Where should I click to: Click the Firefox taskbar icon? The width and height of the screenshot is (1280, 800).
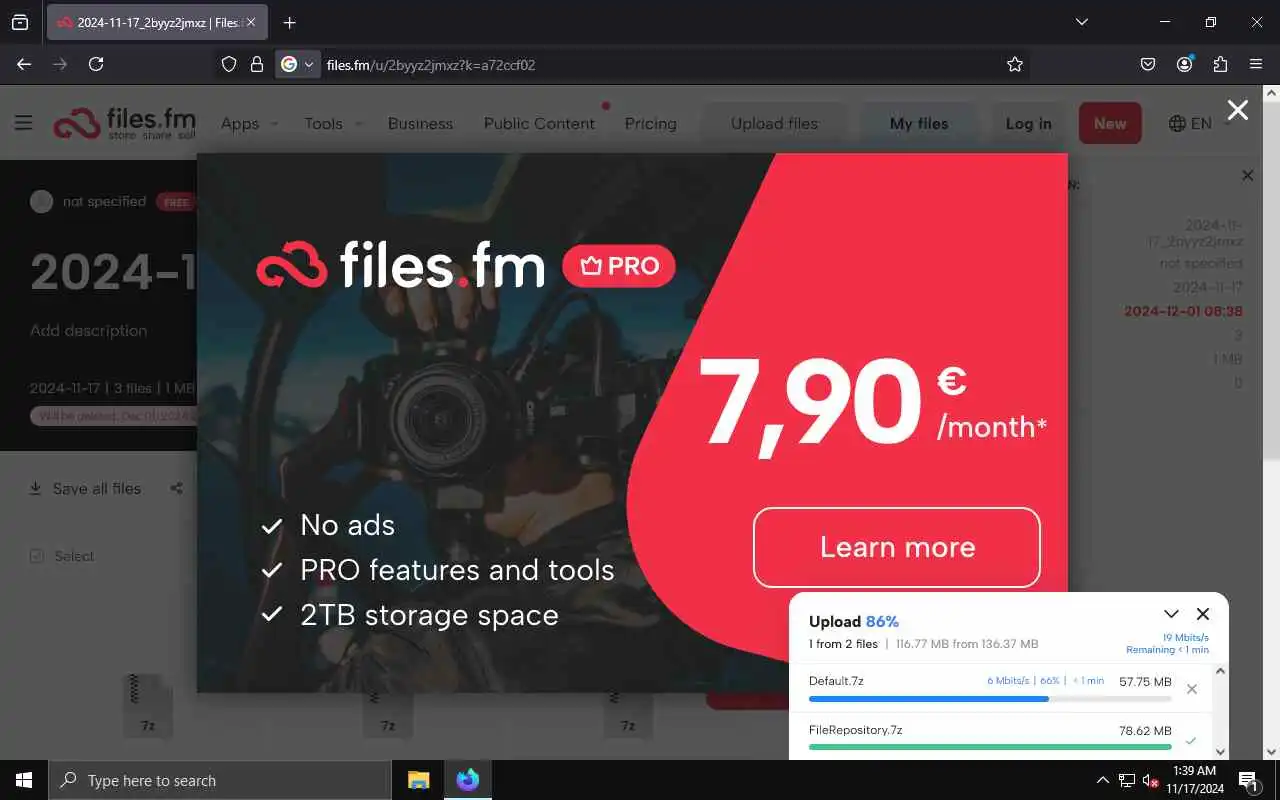pos(467,780)
